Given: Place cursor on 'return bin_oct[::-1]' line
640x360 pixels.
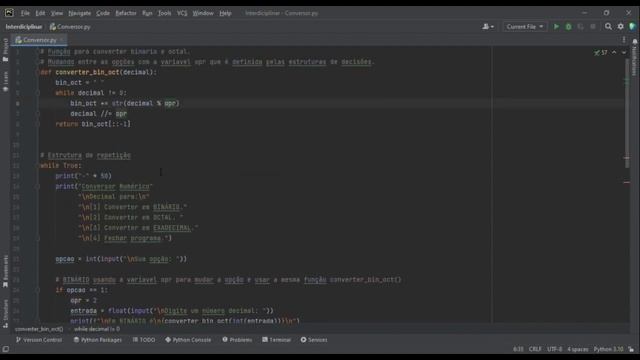Looking at the screenshot, I should [93, 124].
